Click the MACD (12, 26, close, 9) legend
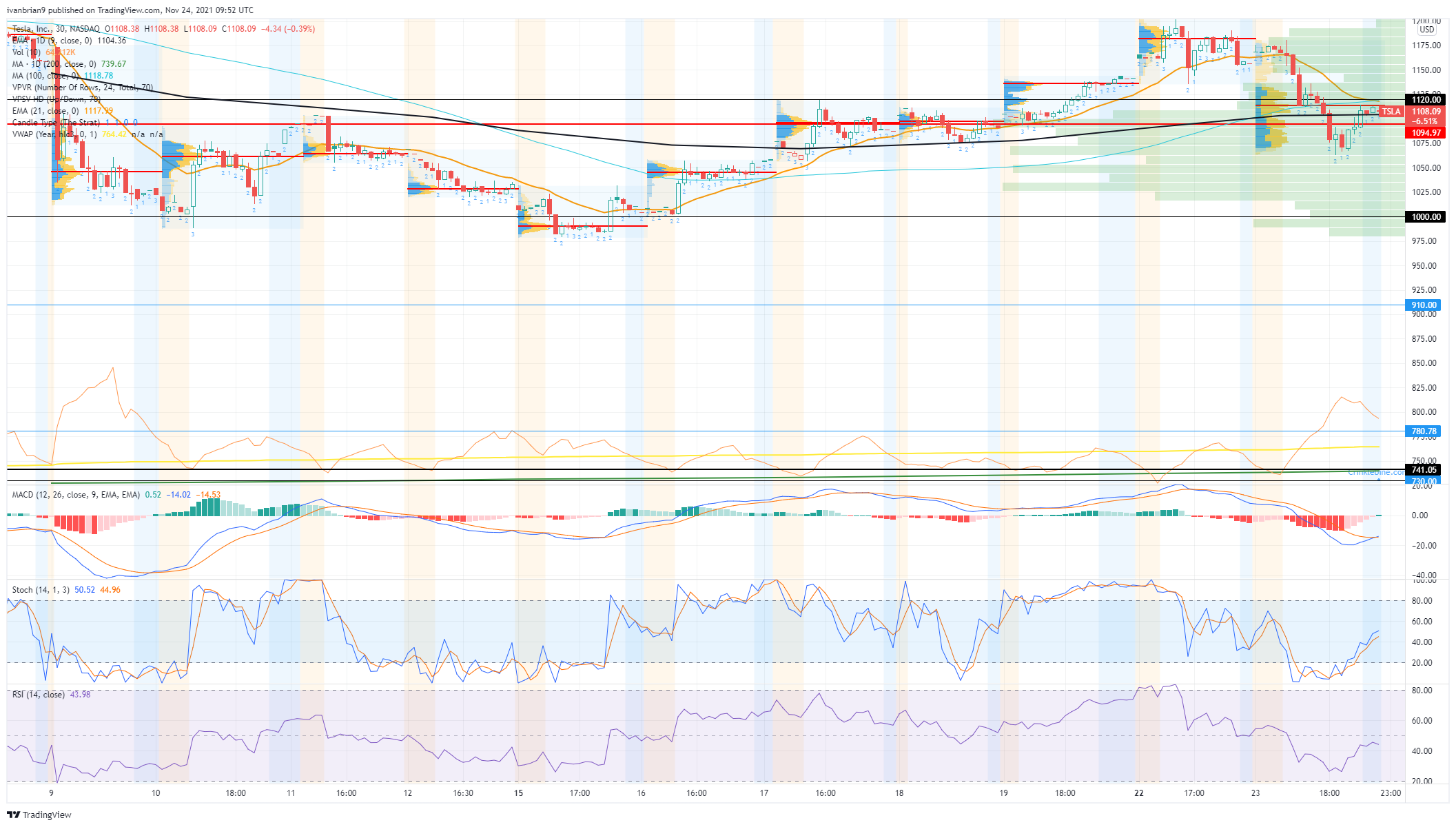The image size is (1456, 827). click(76, 495)
